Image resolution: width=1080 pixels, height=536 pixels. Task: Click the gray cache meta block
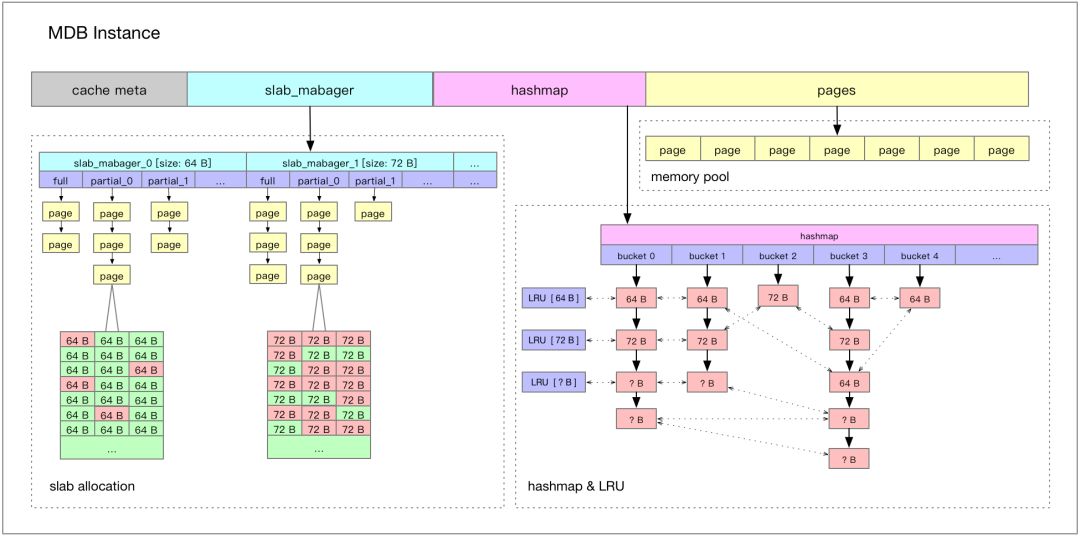tap(109, 90)
